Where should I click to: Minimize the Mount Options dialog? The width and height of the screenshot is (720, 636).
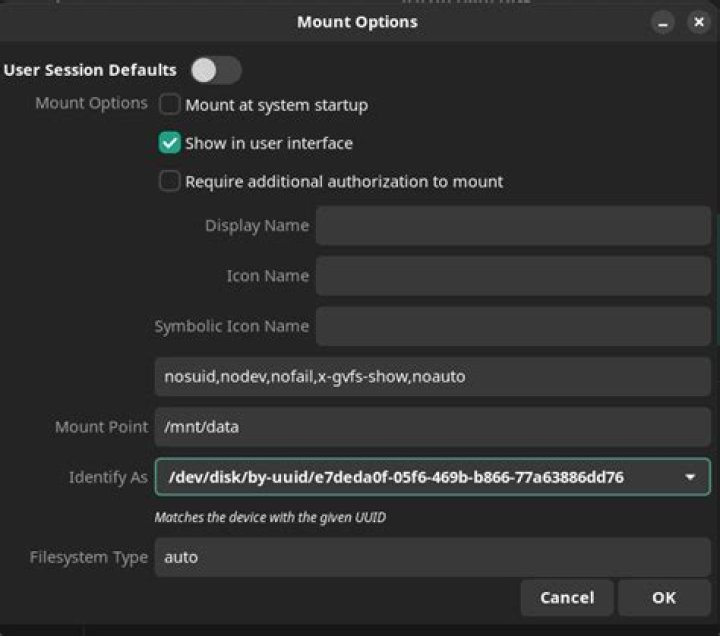tap(663, 22)
